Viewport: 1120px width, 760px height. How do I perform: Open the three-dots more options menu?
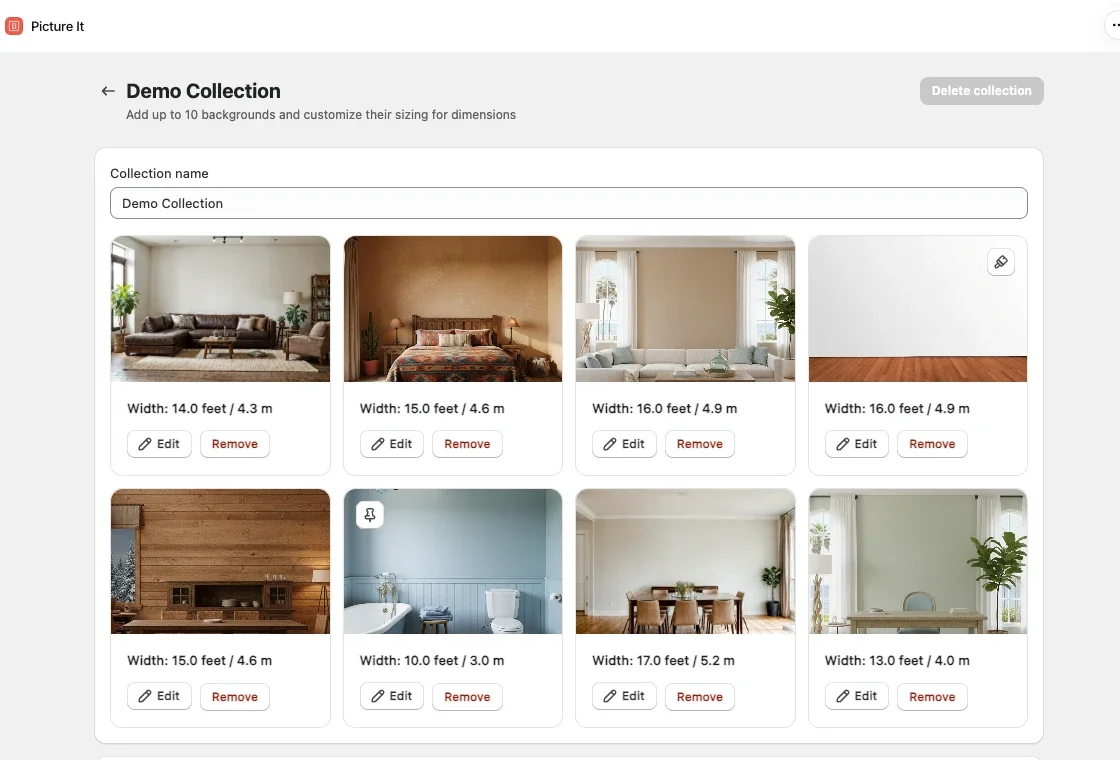pos(1115,26)
